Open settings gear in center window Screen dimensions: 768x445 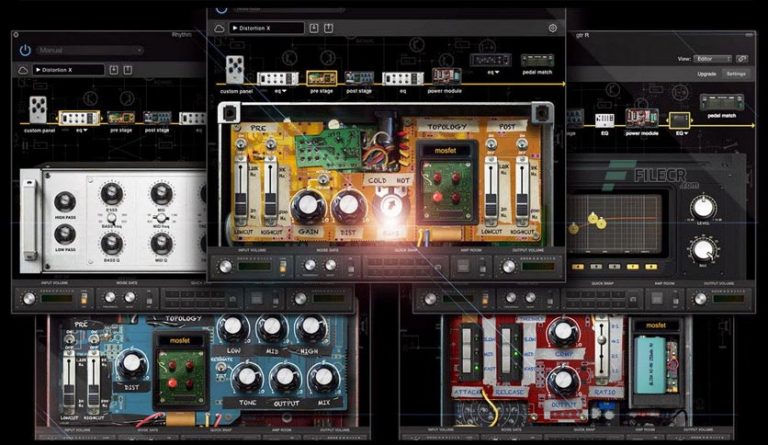pos(552,28)
